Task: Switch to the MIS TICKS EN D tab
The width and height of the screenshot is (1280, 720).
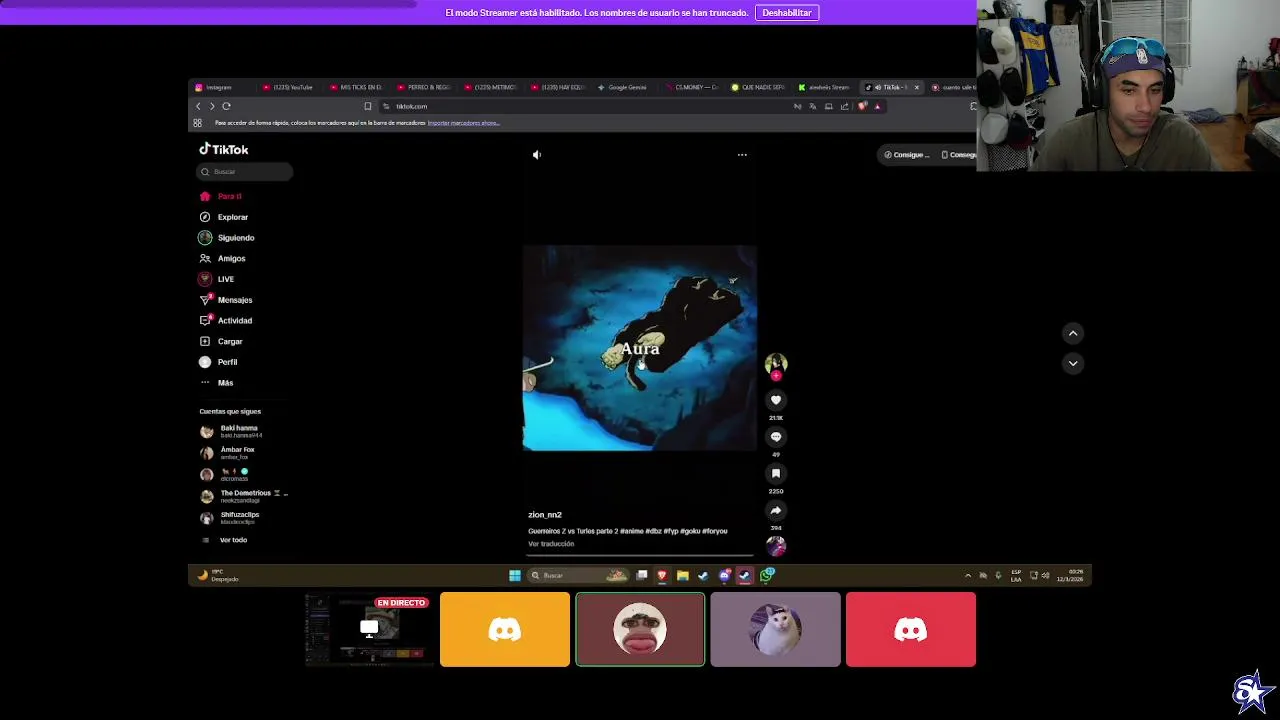Action: [356, 87]
